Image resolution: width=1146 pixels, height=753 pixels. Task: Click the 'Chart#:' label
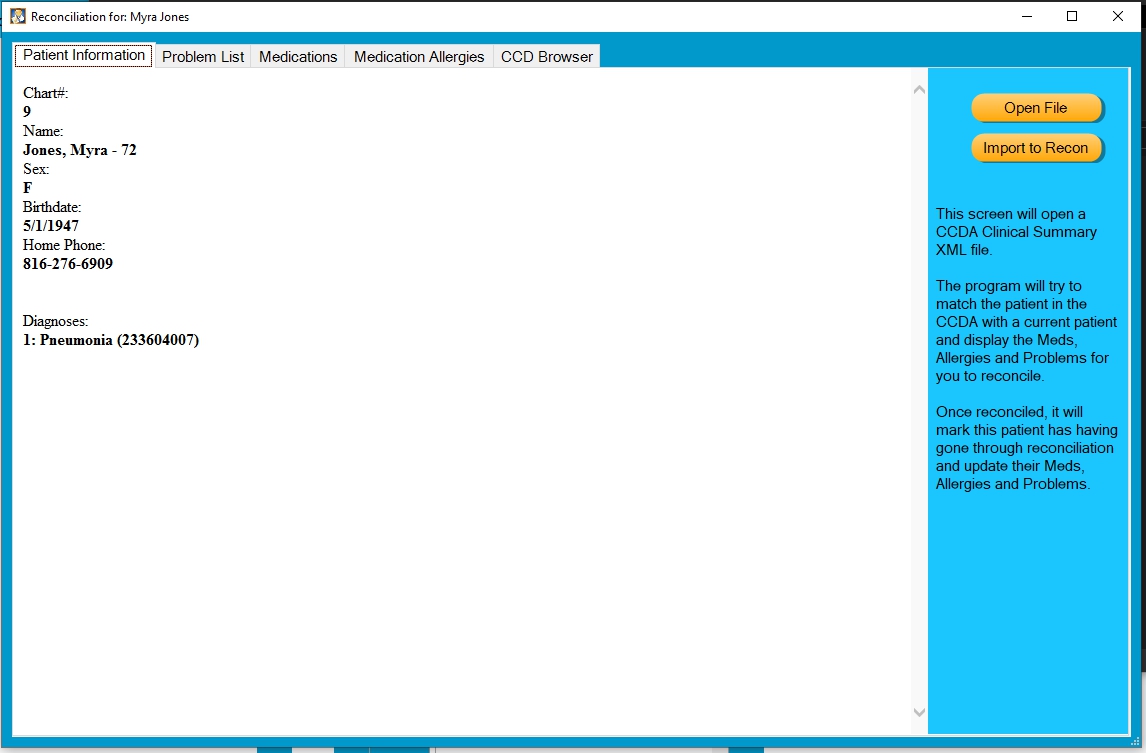[x=45, y=93]
